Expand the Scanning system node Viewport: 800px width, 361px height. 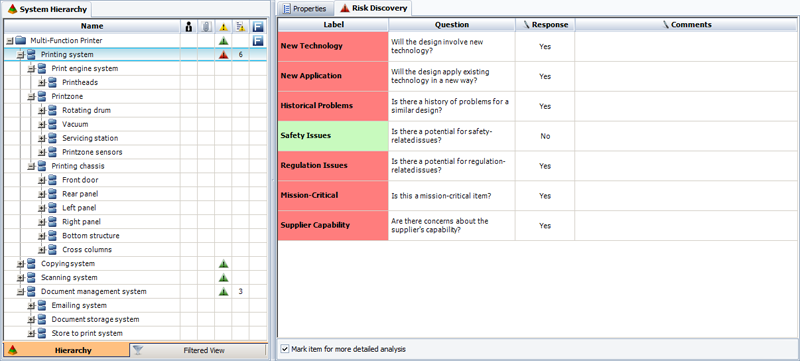[x=20, y=278]
